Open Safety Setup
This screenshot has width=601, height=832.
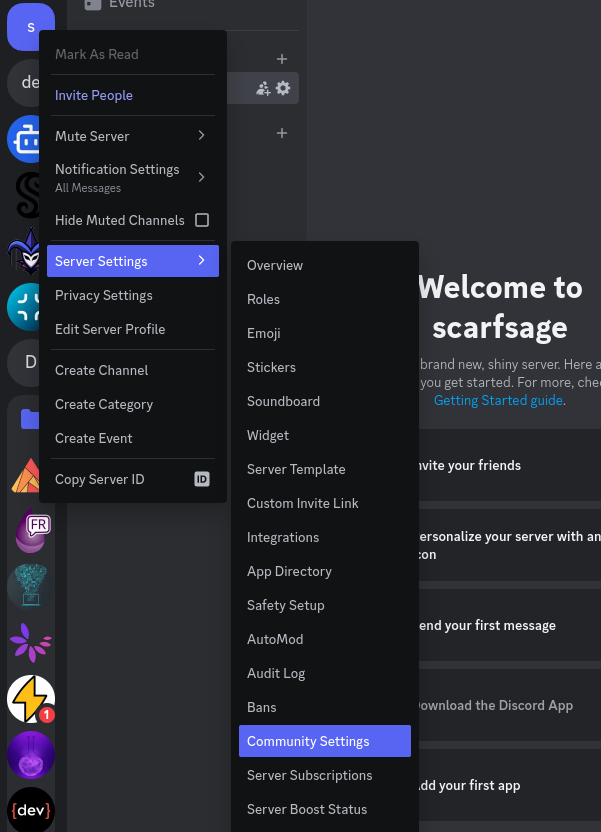pos(325,605)
